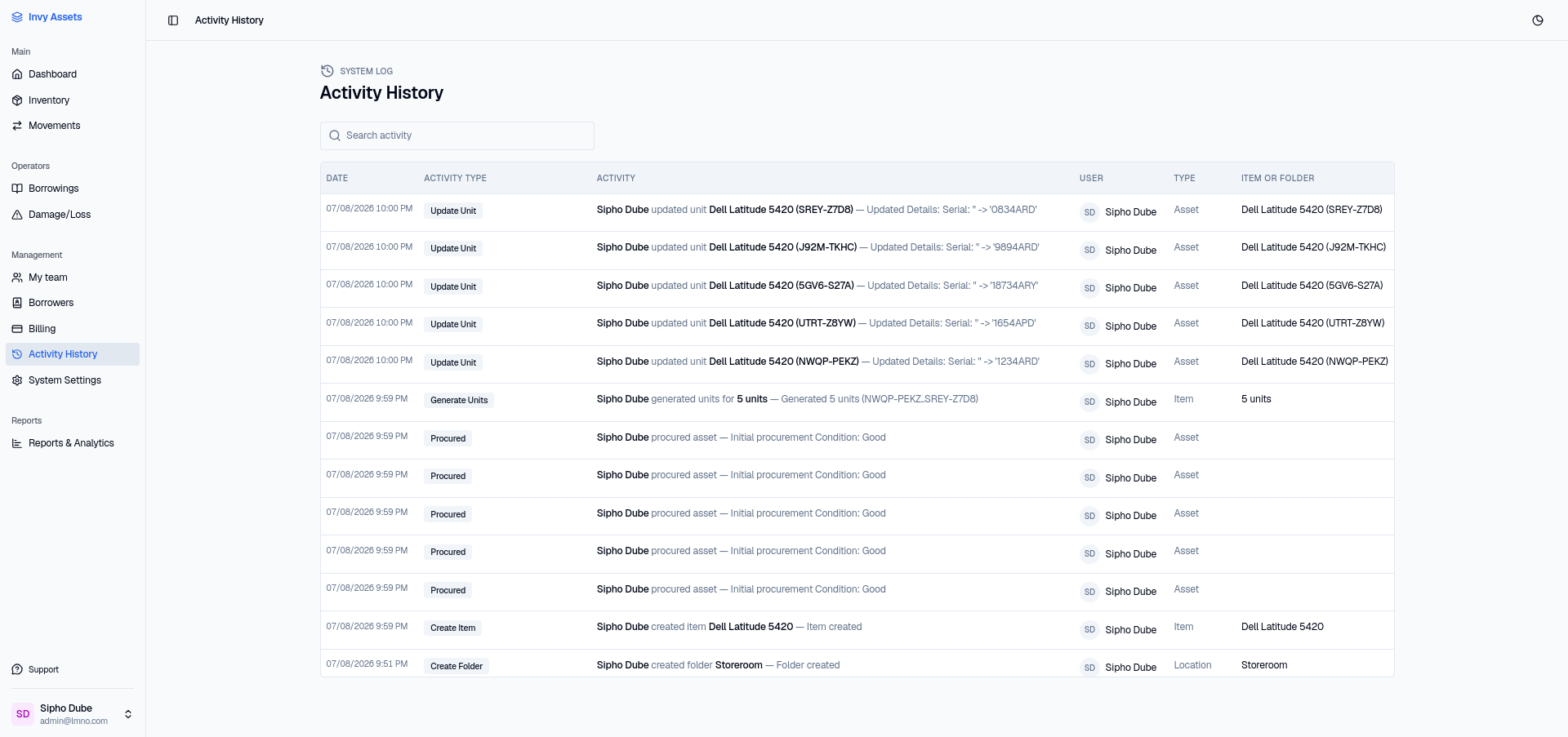Click the search magnifier icon
The height and width of the screenshot is (737, 1568).
click(x=335, y=135)
